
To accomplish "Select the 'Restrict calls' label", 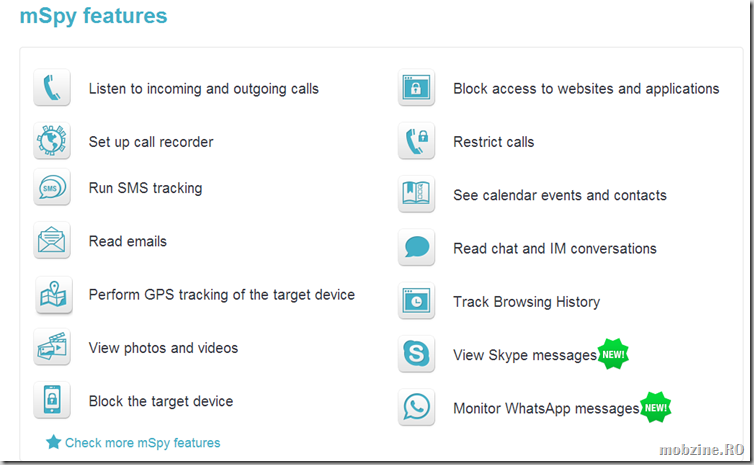I will coord(493,142).
